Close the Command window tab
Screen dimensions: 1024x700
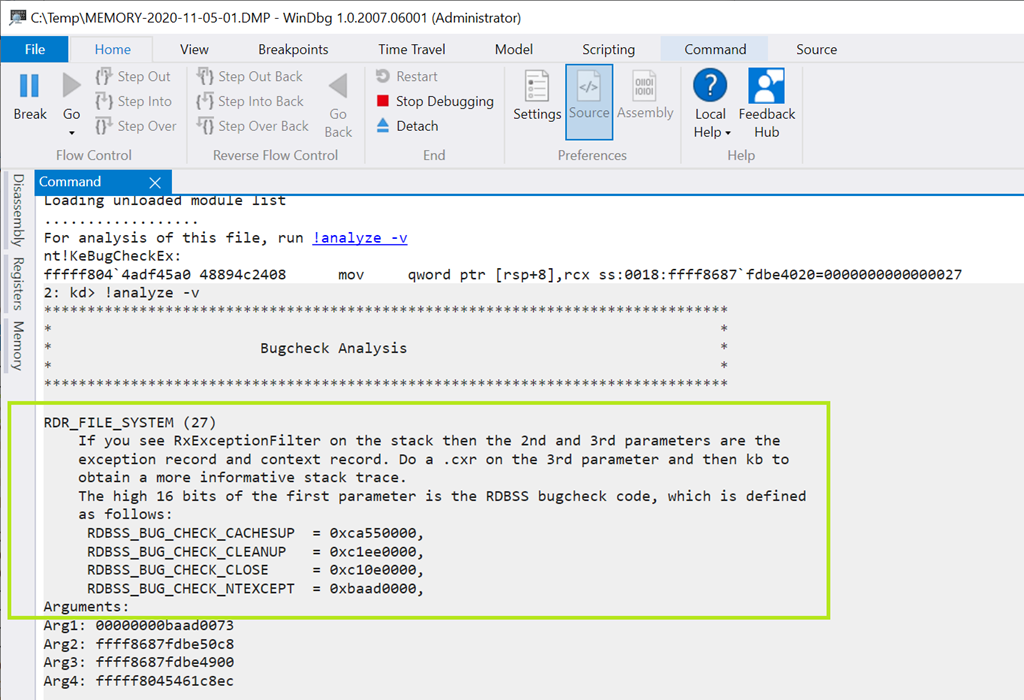(x=155, y=182)
